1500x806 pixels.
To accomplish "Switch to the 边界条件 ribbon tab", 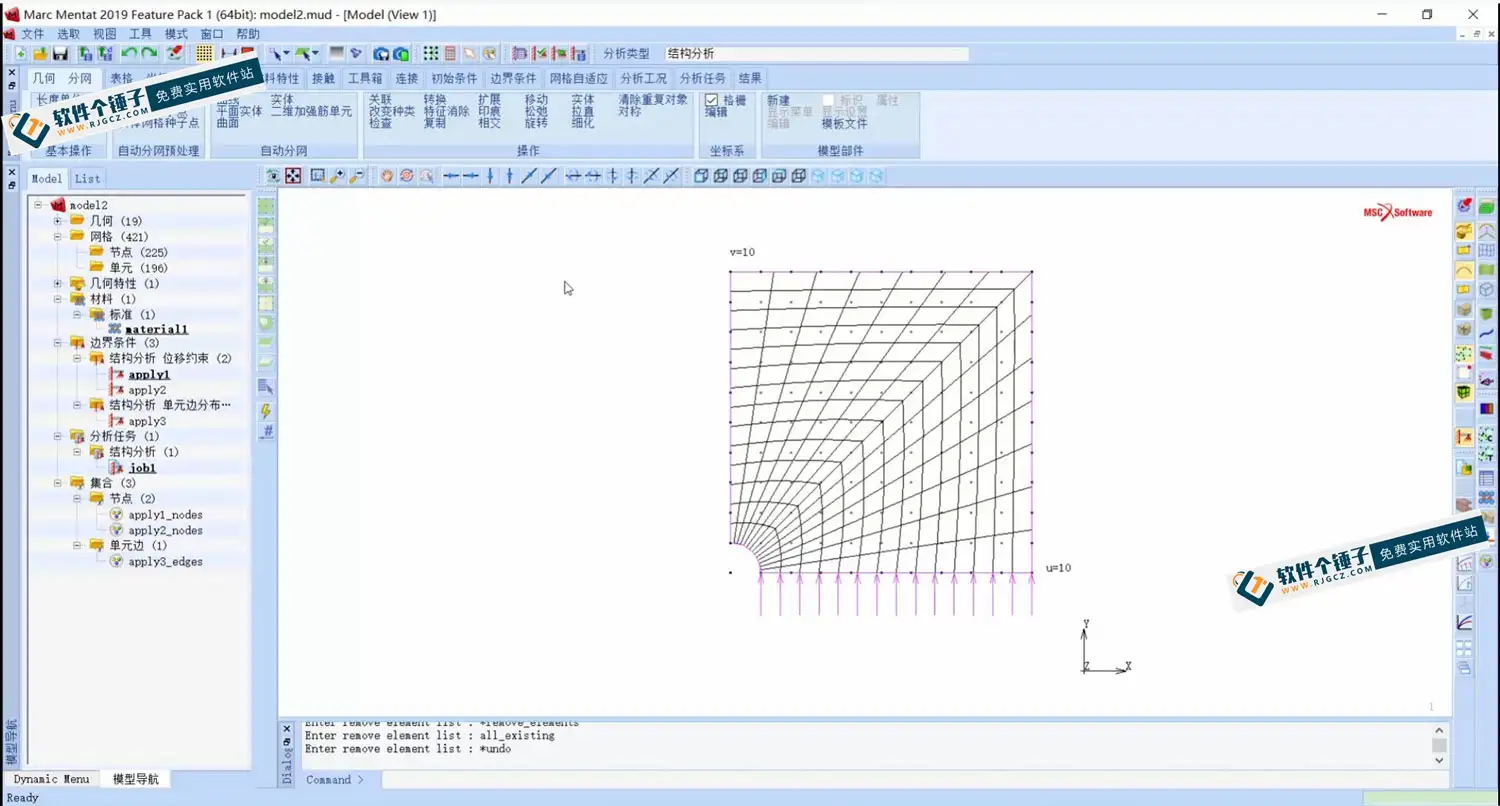I will point(513,78).
